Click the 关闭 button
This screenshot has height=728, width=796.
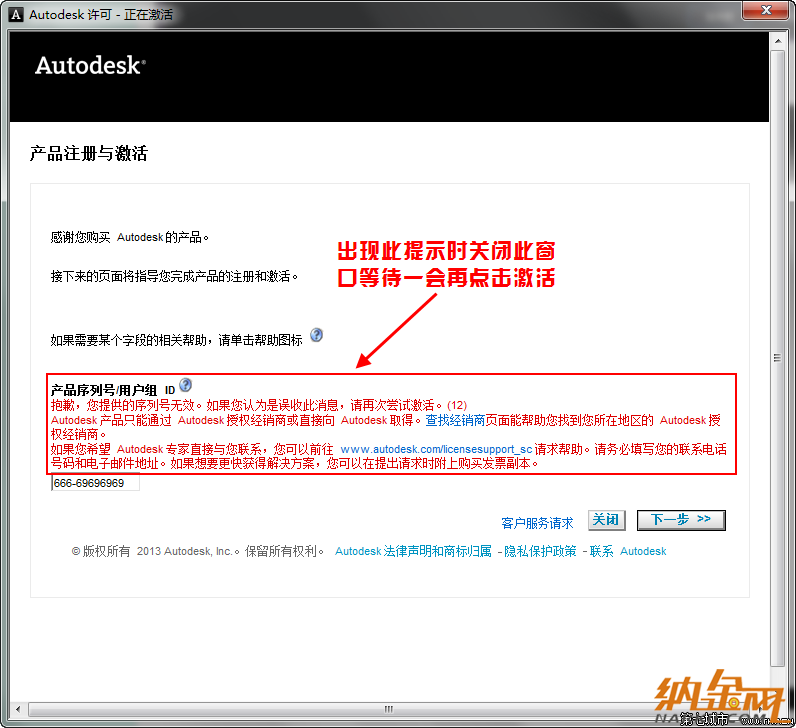[x=606, y=520]
